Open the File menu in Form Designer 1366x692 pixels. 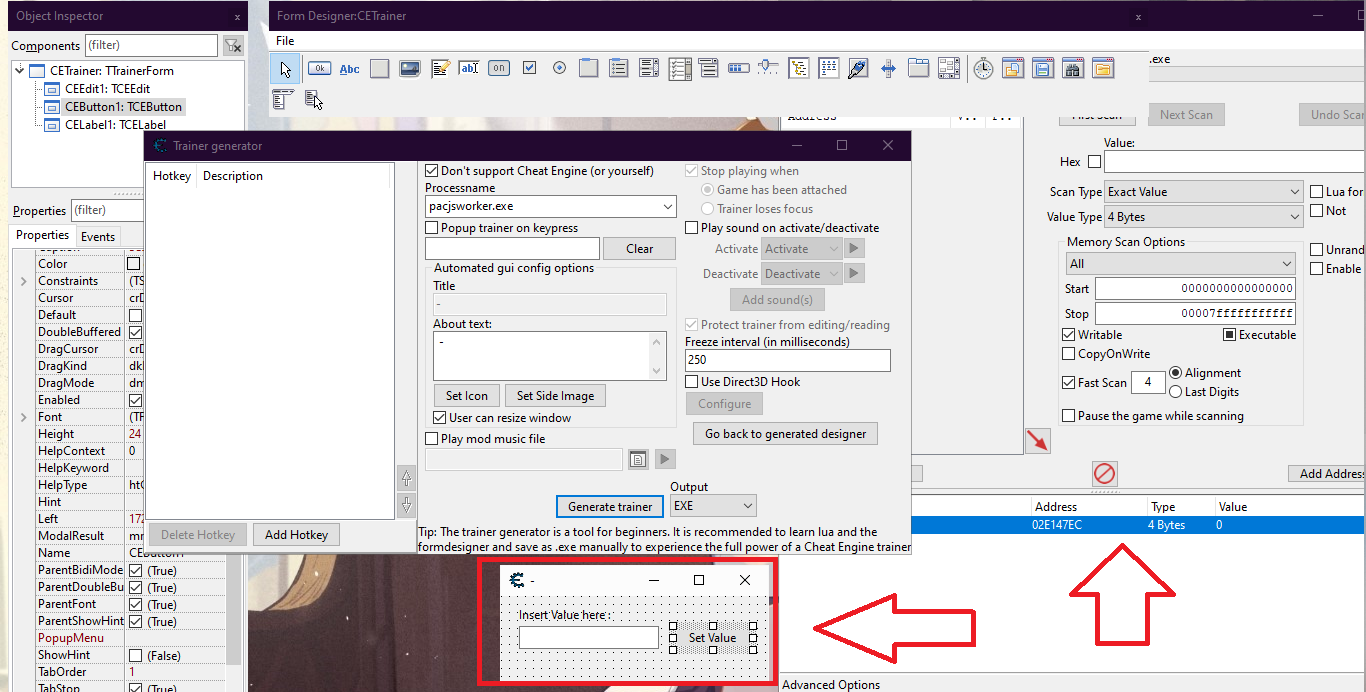285,41
